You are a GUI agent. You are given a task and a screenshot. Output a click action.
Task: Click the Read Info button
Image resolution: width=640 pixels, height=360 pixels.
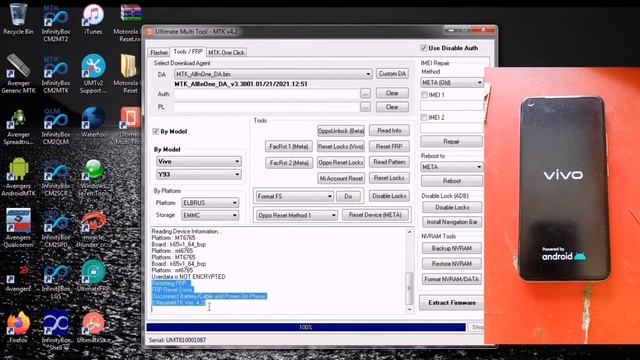389,131
